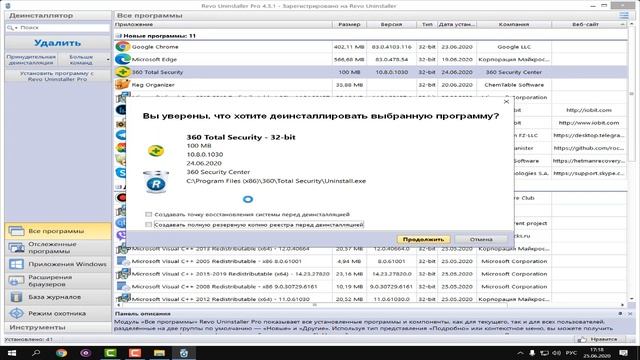
Task: Click the Reg Organizer program icon
Action: (122, 84)
